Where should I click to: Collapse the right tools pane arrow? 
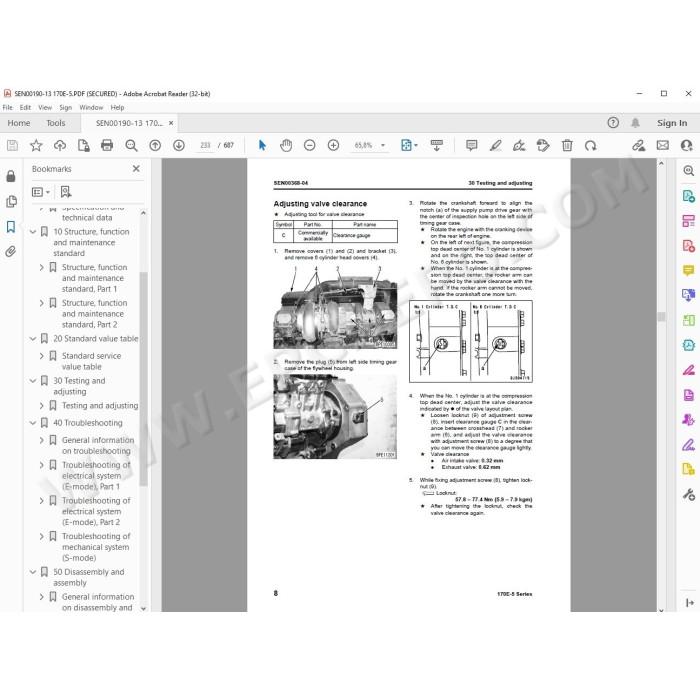tap(689, 603)
